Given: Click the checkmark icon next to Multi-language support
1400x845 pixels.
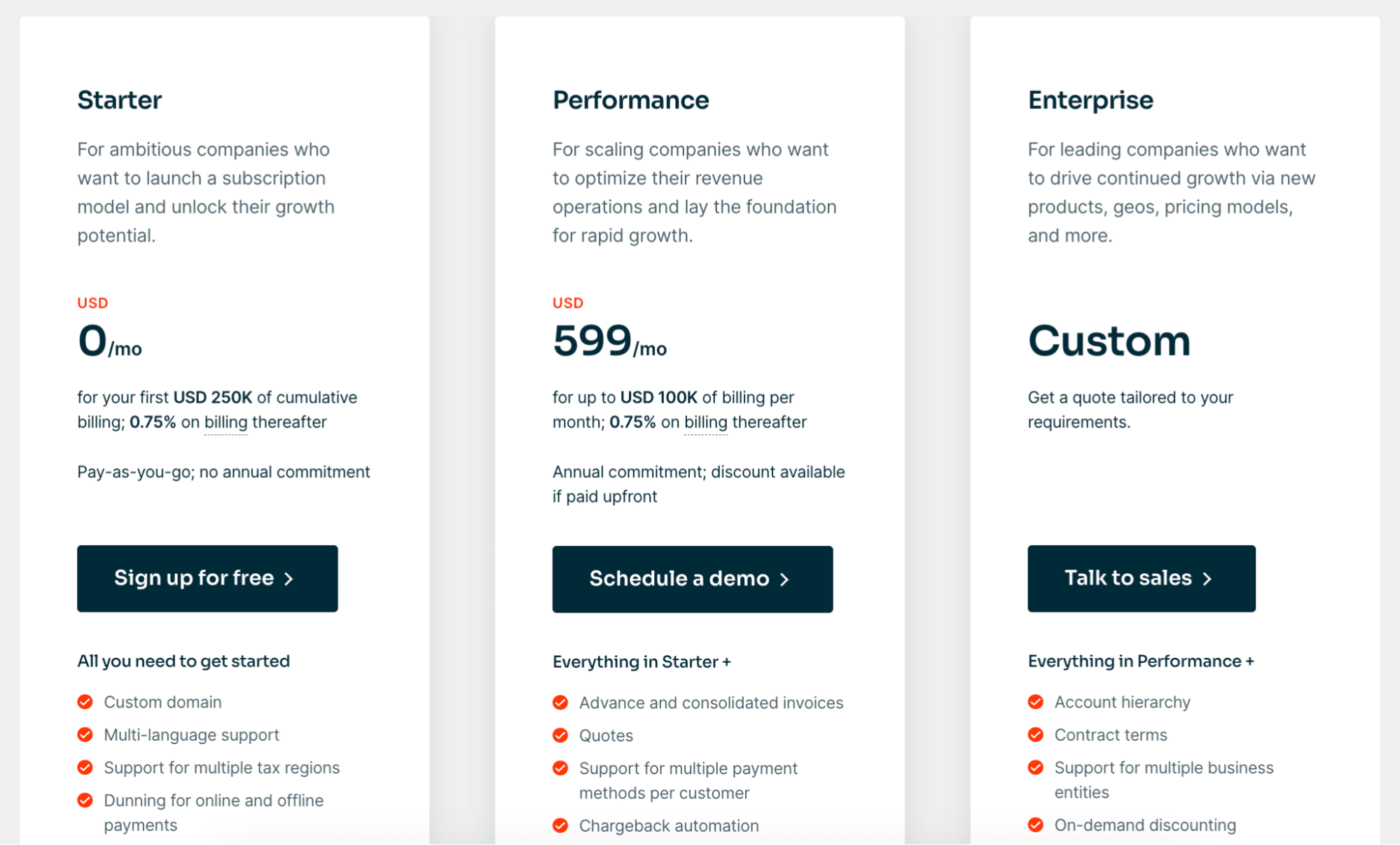Looking at the screenshot, I should coord(85,735).
